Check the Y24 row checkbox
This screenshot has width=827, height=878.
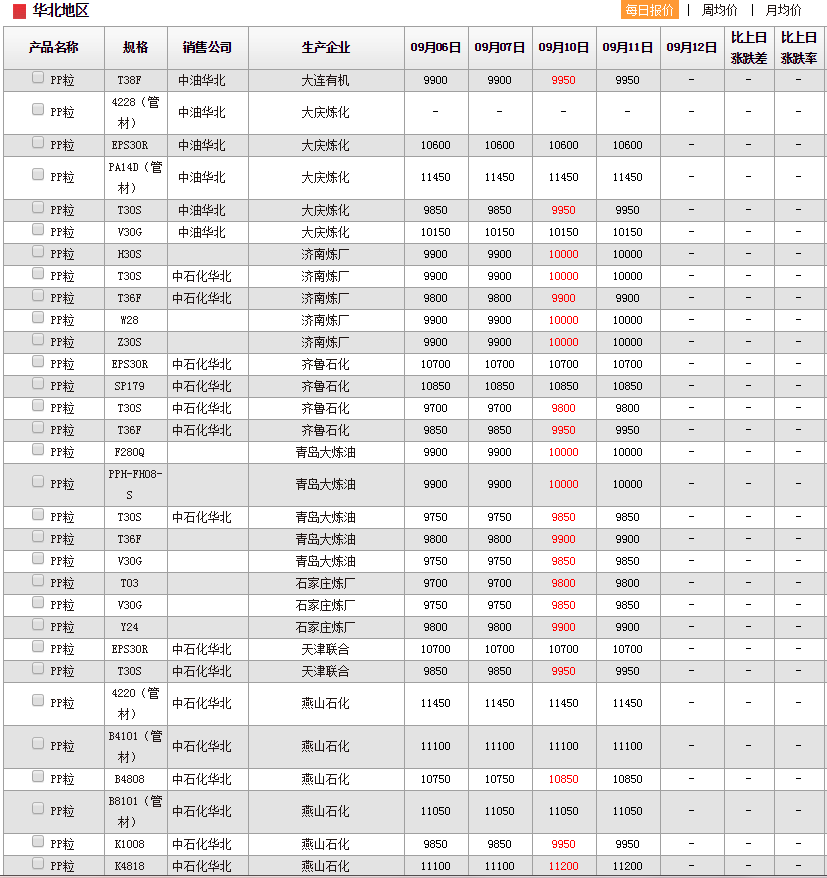pos(38,624)
